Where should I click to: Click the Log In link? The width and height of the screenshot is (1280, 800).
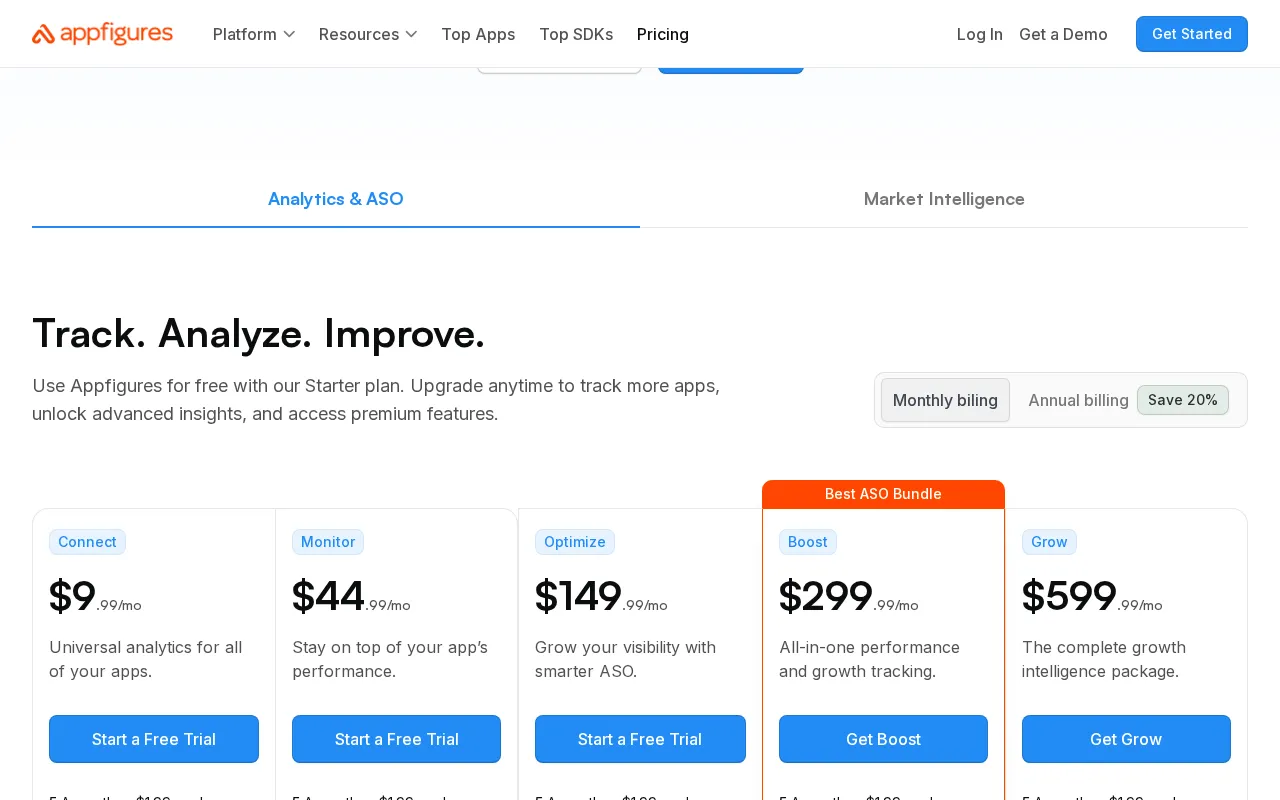pos(980,34)
